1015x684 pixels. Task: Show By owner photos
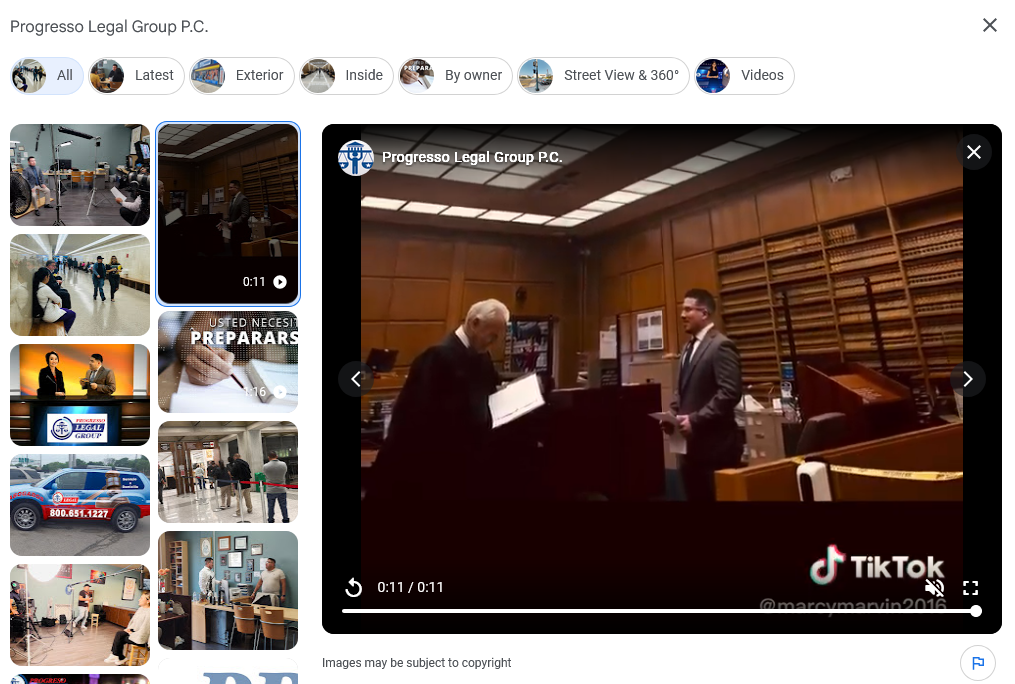(x=455, y=76)
